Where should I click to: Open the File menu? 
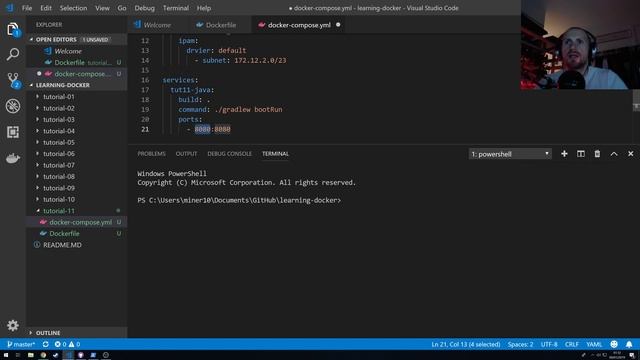pos(27,8)
